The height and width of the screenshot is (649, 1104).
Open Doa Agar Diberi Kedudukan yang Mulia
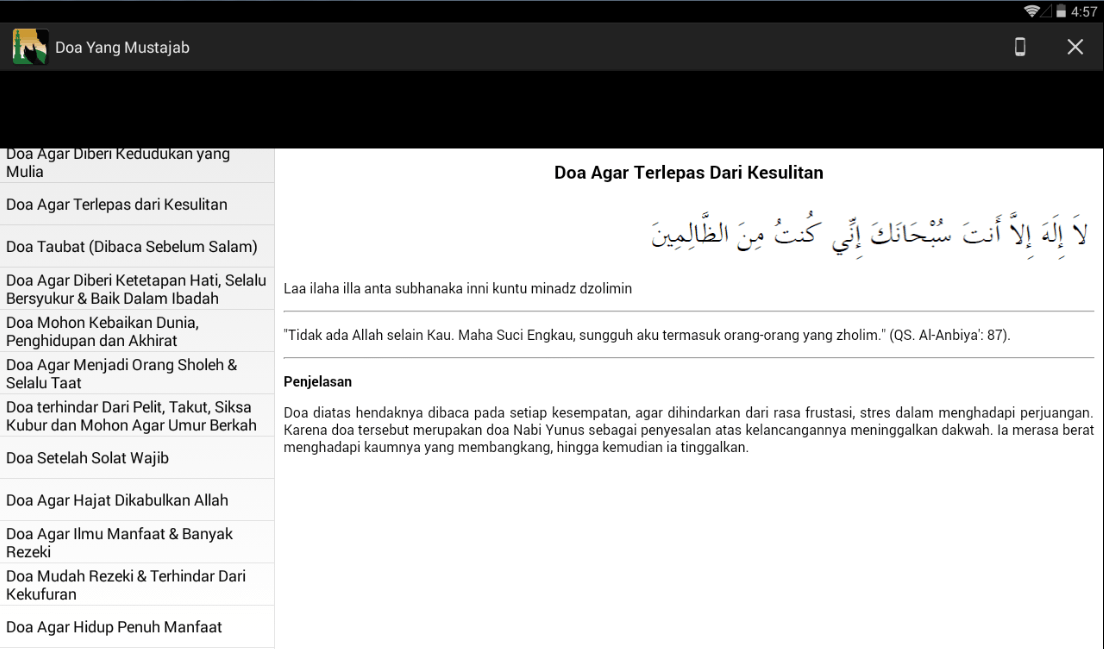click(137, 165)
